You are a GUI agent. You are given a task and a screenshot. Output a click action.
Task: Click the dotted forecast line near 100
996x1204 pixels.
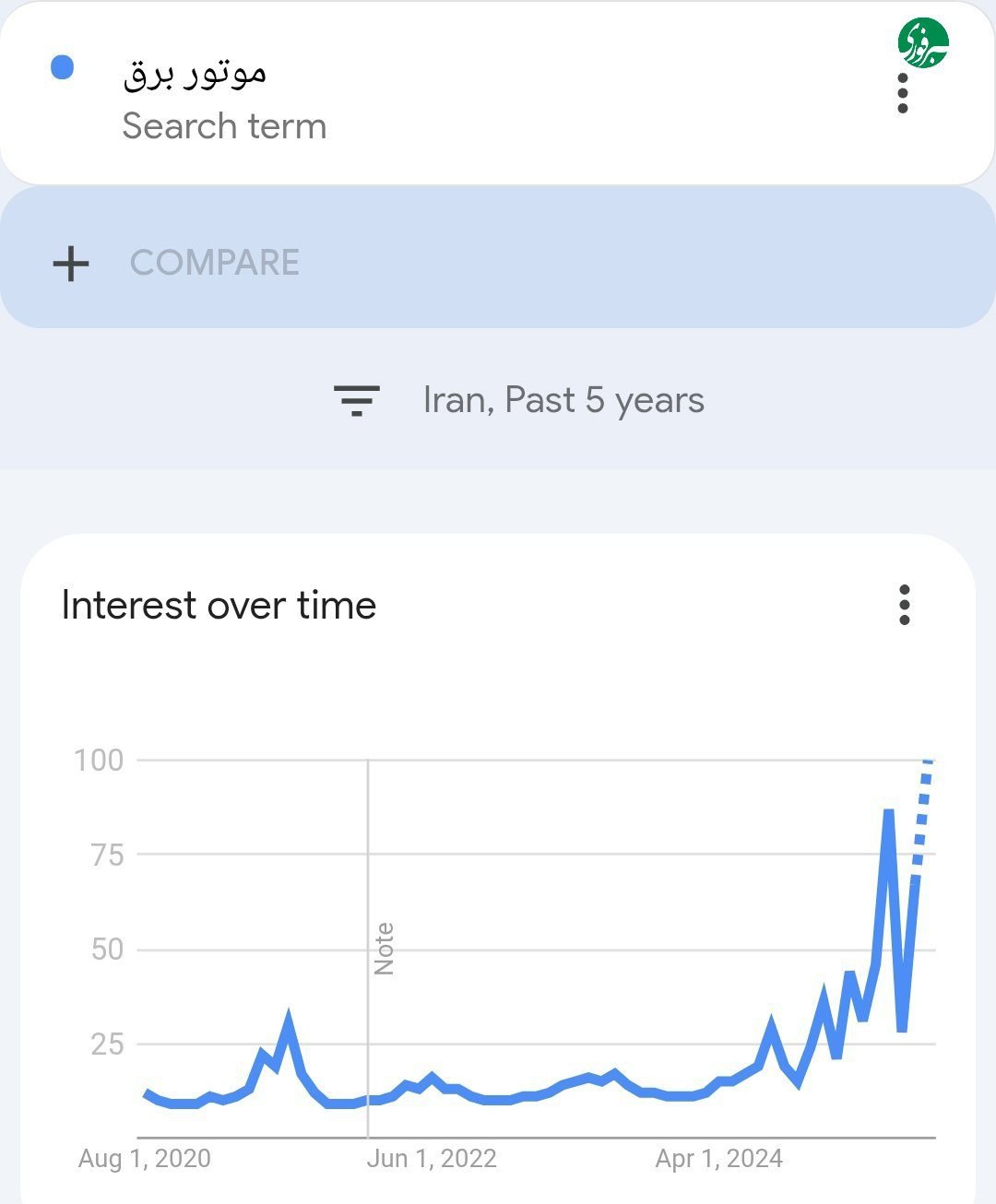tap(923, 816)
